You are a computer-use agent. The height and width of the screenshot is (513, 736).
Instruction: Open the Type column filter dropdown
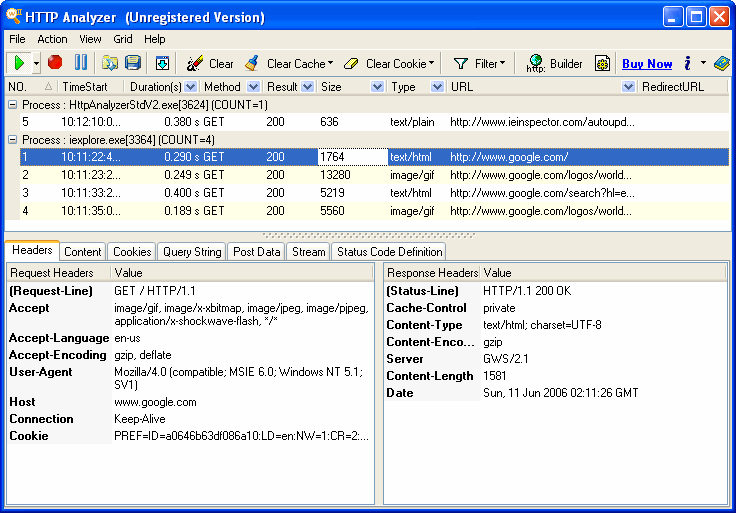[x=437, y=87]
